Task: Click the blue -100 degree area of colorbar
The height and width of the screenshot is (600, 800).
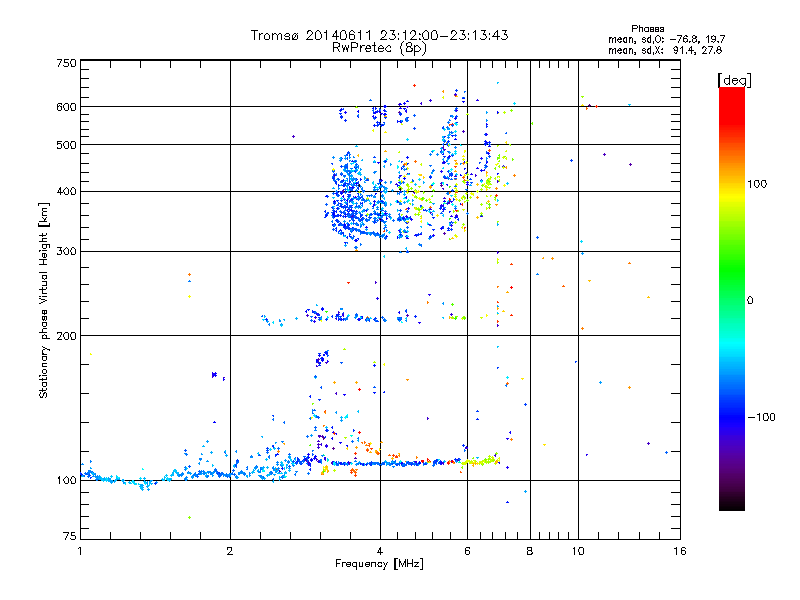Action: click(x=732, y=417)
